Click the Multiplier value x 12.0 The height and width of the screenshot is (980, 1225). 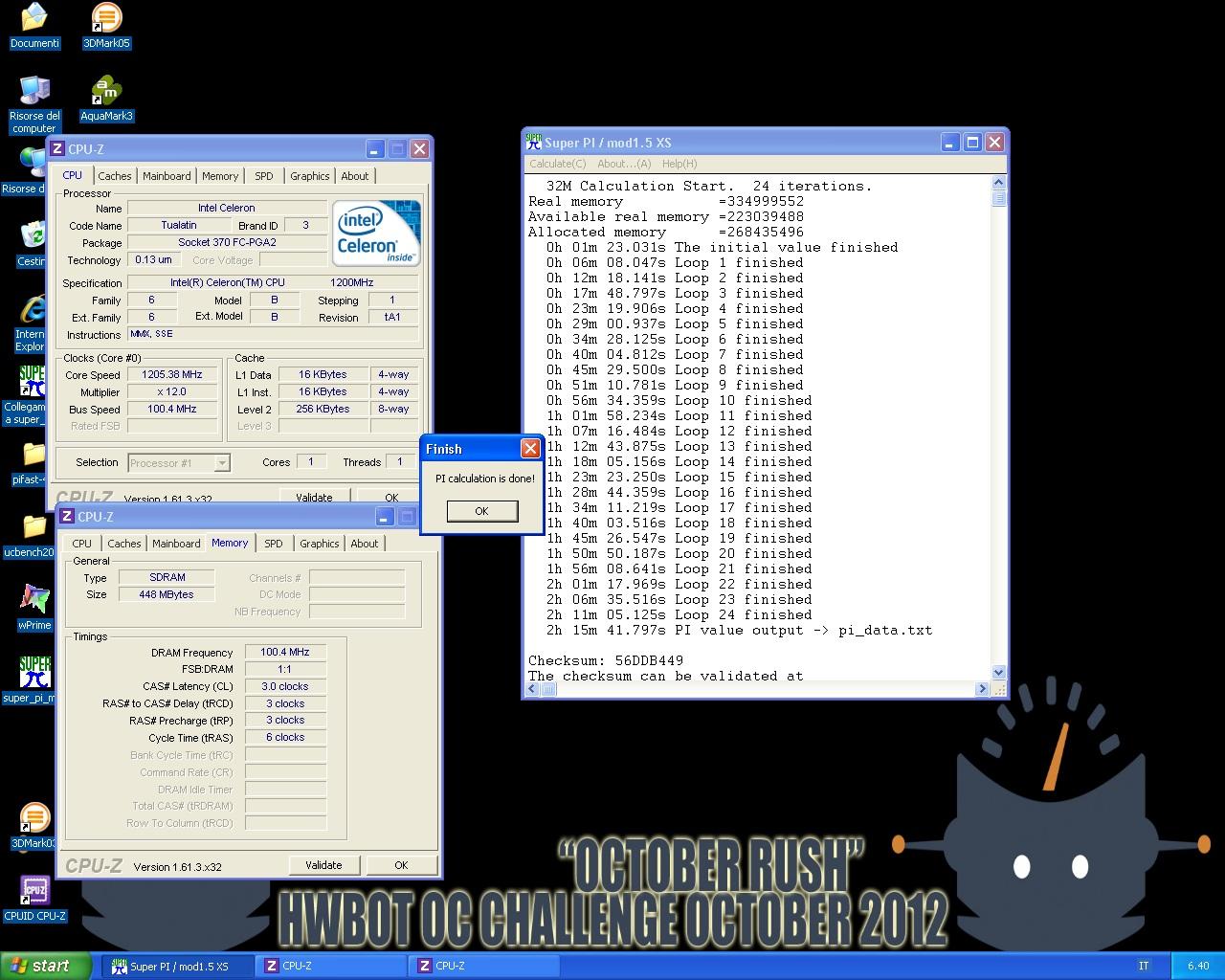(172, 392)
